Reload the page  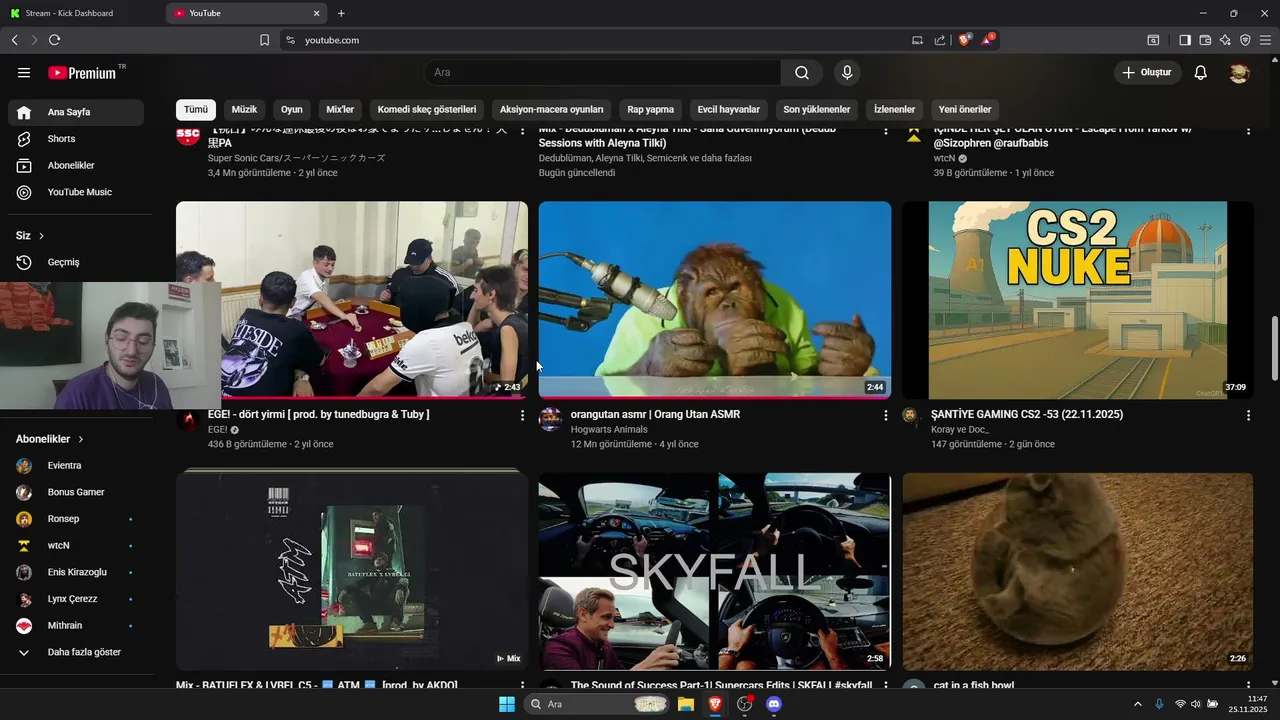pyautogui.click(x=55, y=40)
